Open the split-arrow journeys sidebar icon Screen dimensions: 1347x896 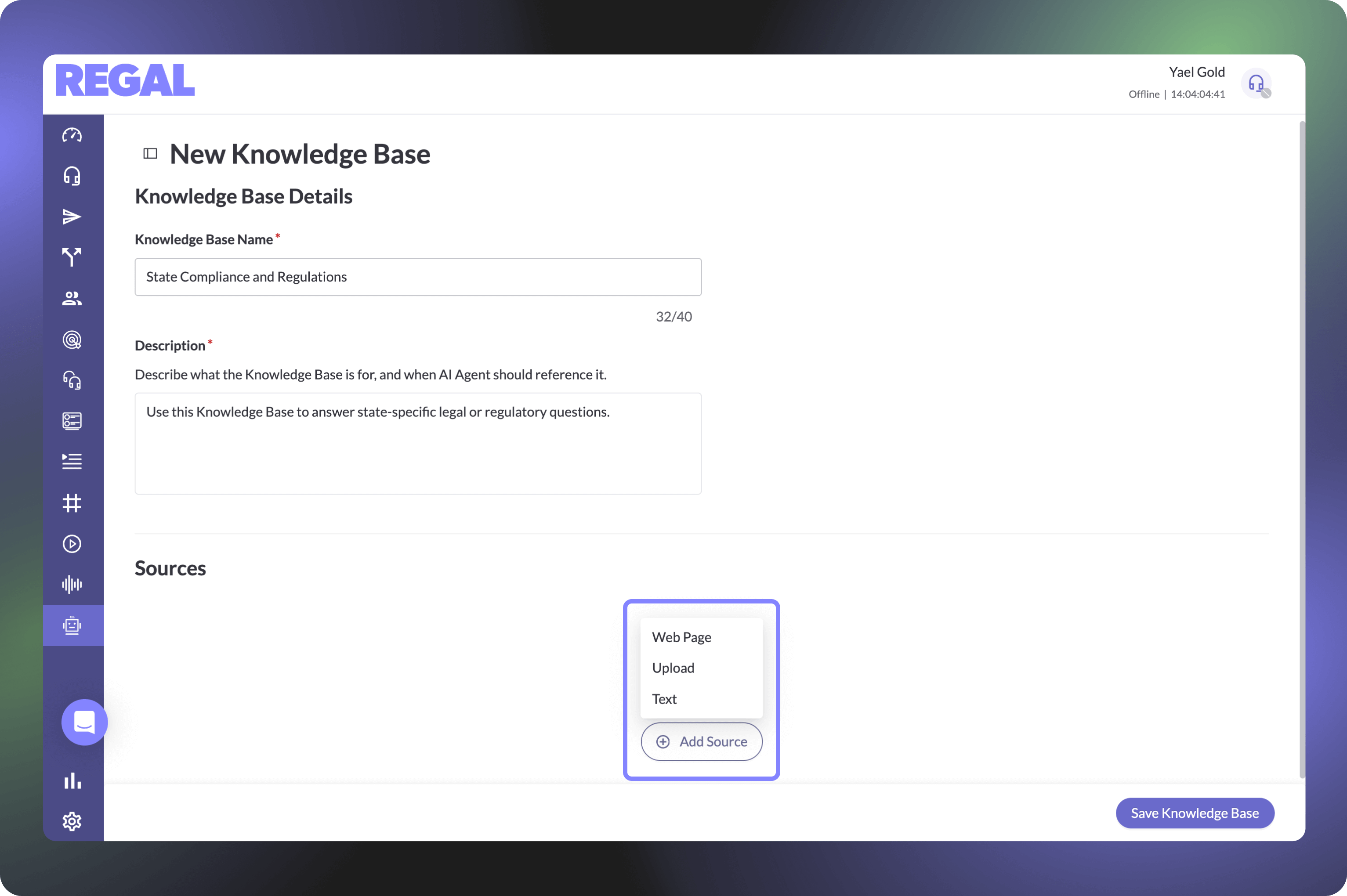click(x=72, y=257)
